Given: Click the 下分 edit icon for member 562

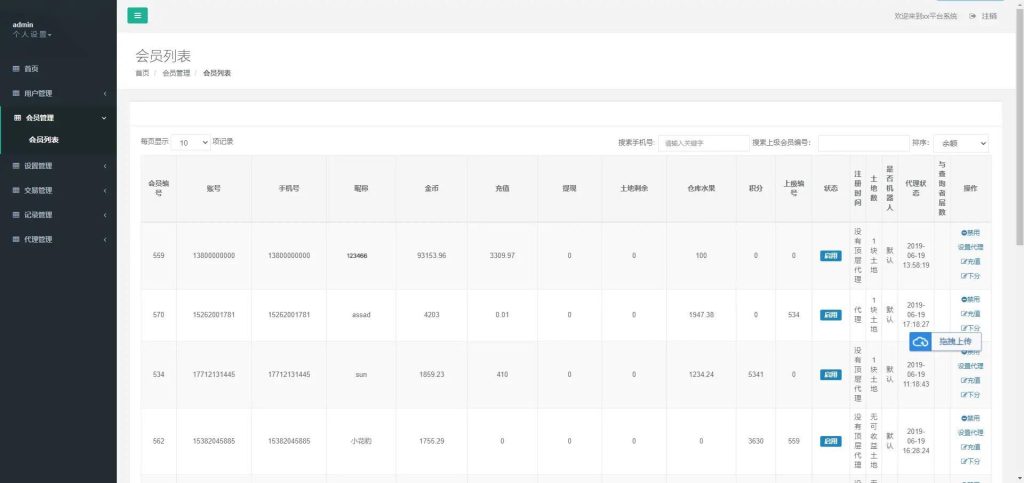Looking at the screenshot, I should [964, 461].
